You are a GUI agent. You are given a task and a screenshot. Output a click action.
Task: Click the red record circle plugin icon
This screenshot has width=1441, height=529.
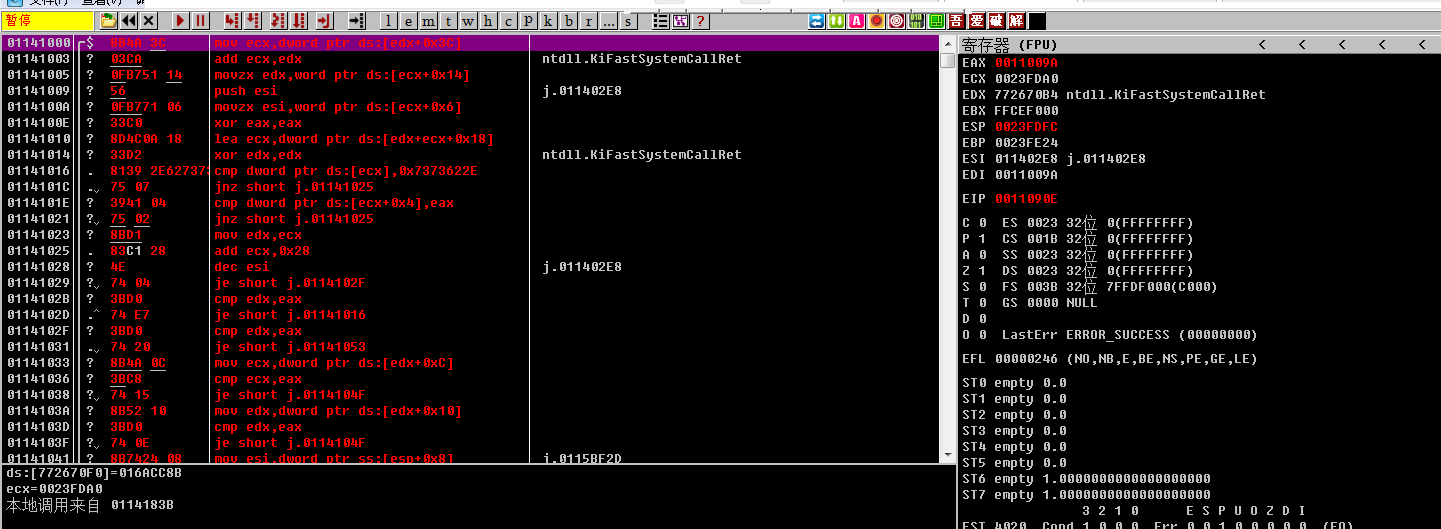tap(876, 21)
